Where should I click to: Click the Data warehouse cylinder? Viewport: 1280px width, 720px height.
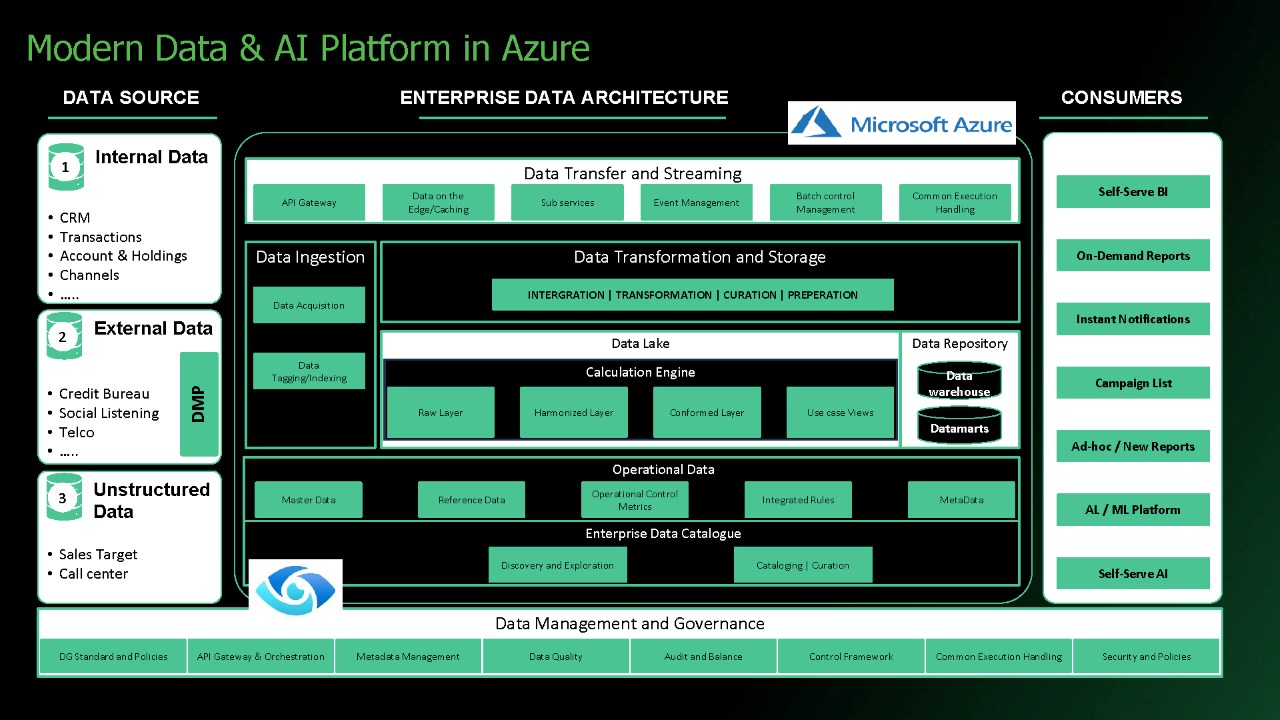pyautogui.click(x=959, y=382)
